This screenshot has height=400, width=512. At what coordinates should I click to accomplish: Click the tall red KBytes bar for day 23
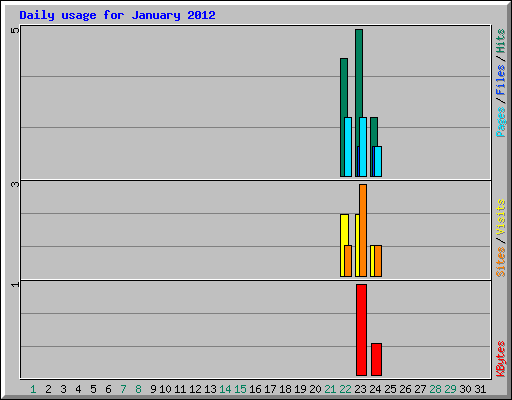point(361,330)
